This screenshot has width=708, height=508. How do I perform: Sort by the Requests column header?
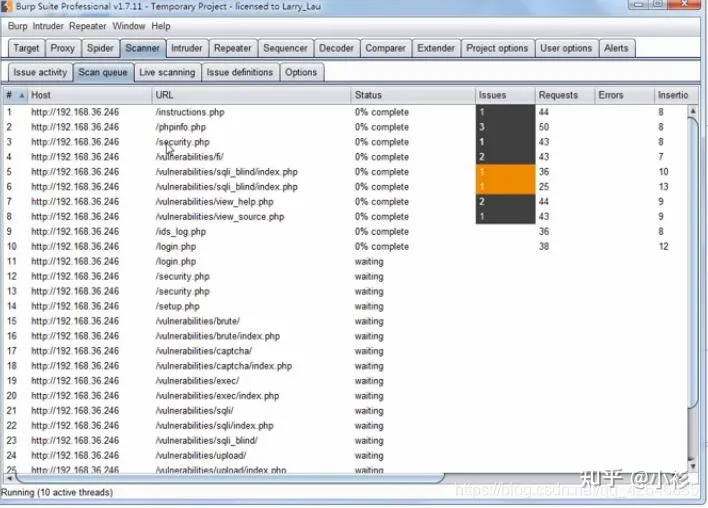[x=564, y=95]
